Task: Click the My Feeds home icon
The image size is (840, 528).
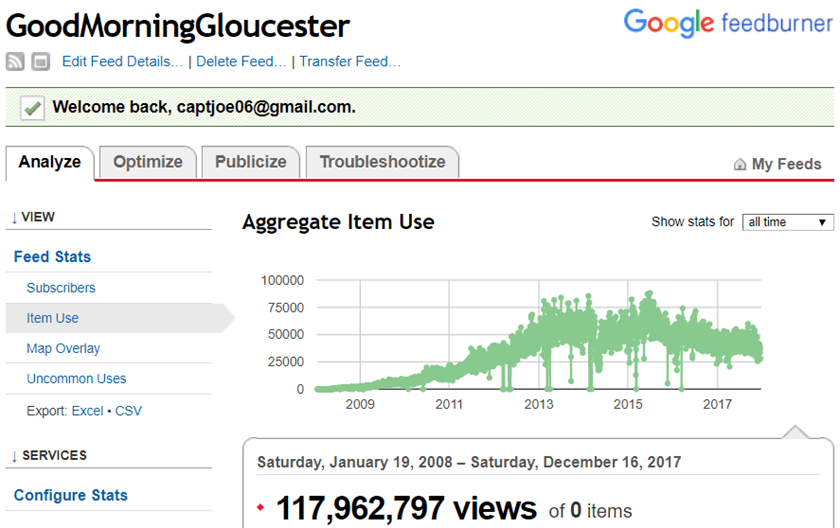Action: (x=740, y=164)
